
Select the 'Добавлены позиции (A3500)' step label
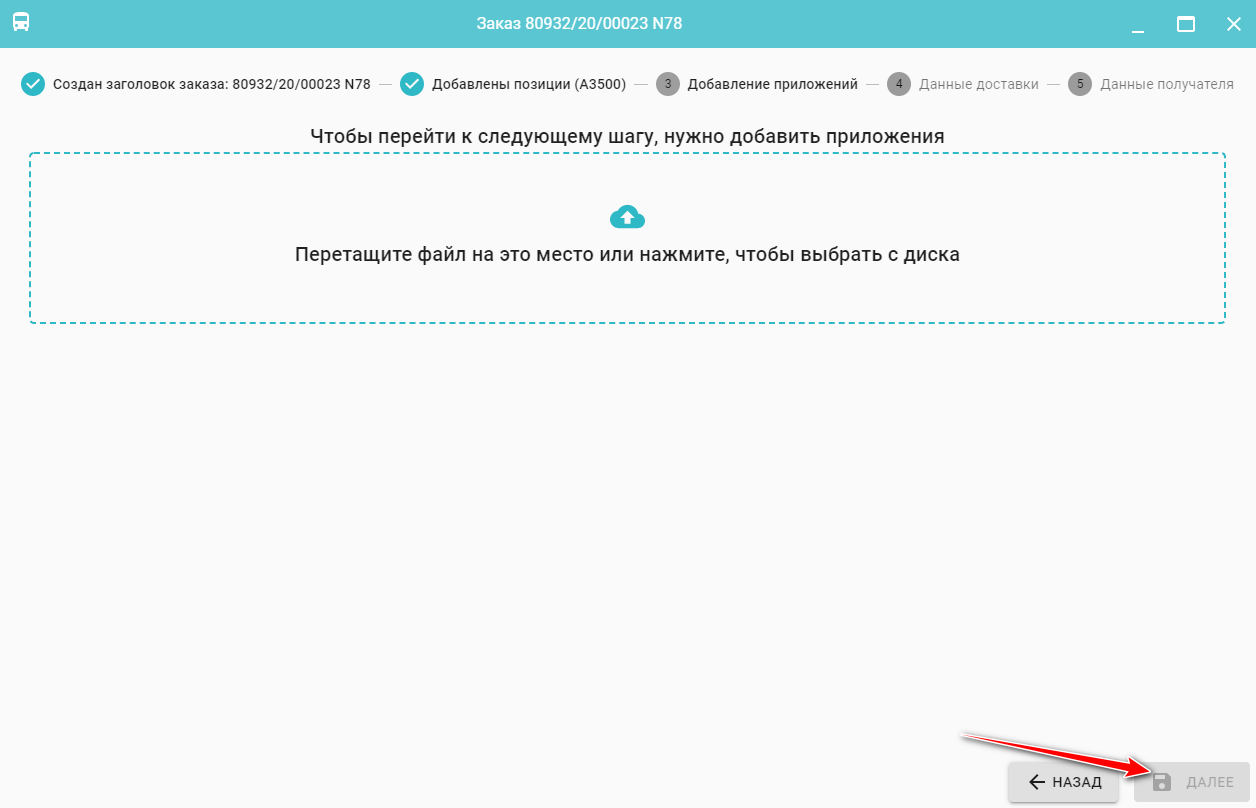coord(529,84)
